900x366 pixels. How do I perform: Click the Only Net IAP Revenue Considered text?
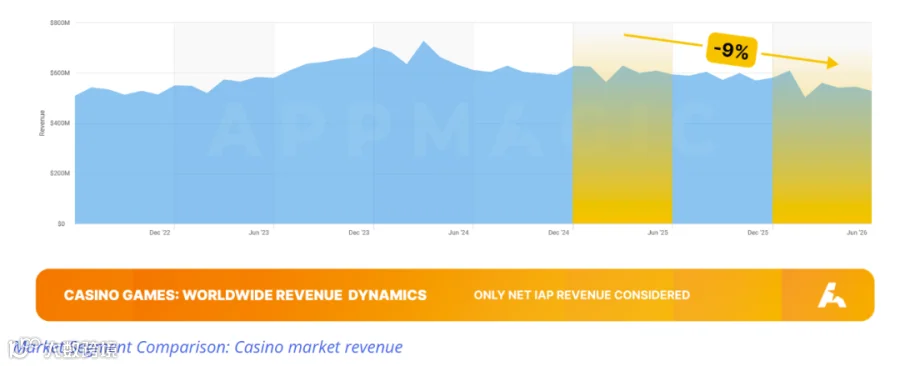pyautogui.click(x=581, y=295)
